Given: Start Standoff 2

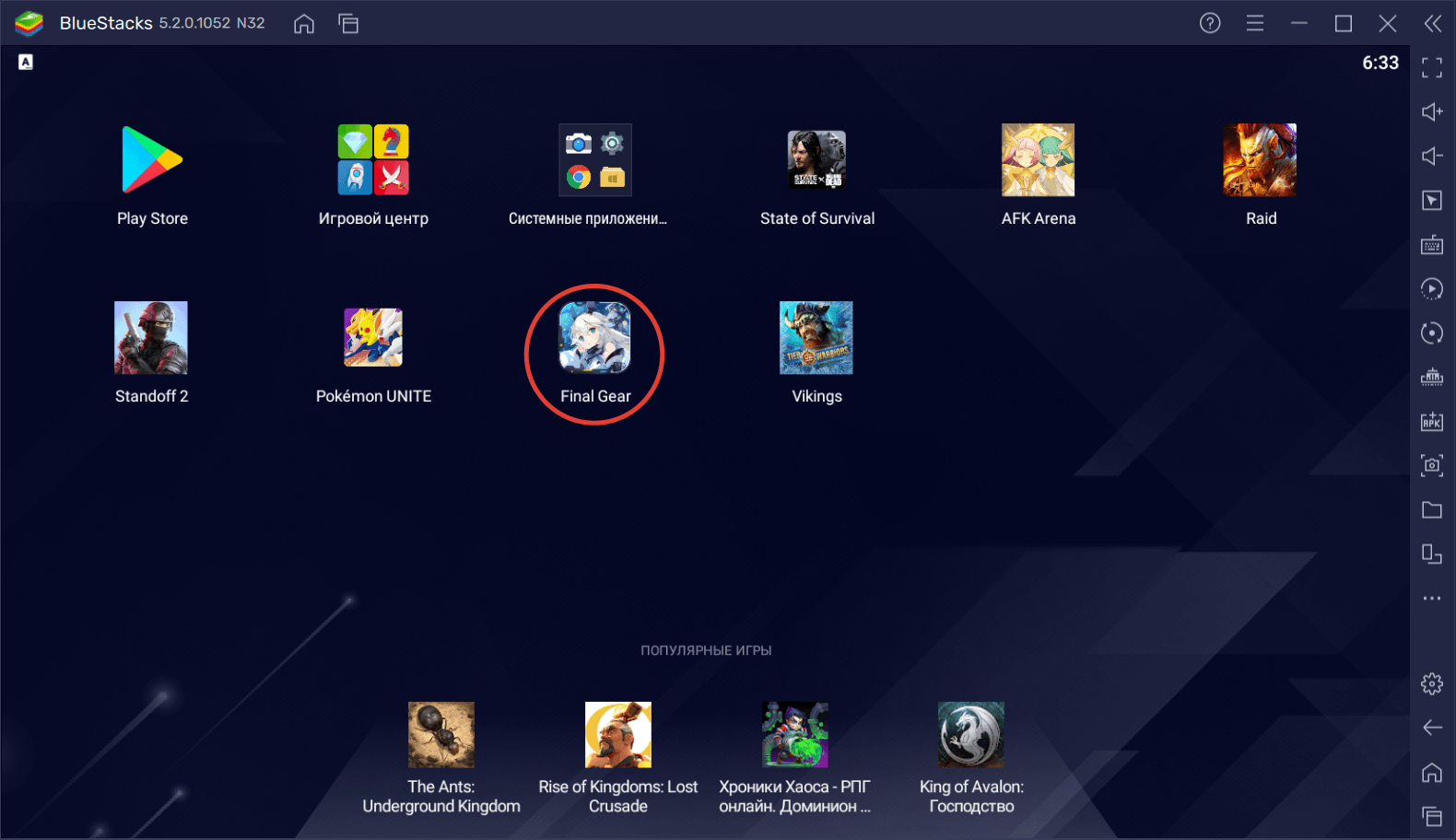Looking at the screenshot, I should click(x=151, y=338).
